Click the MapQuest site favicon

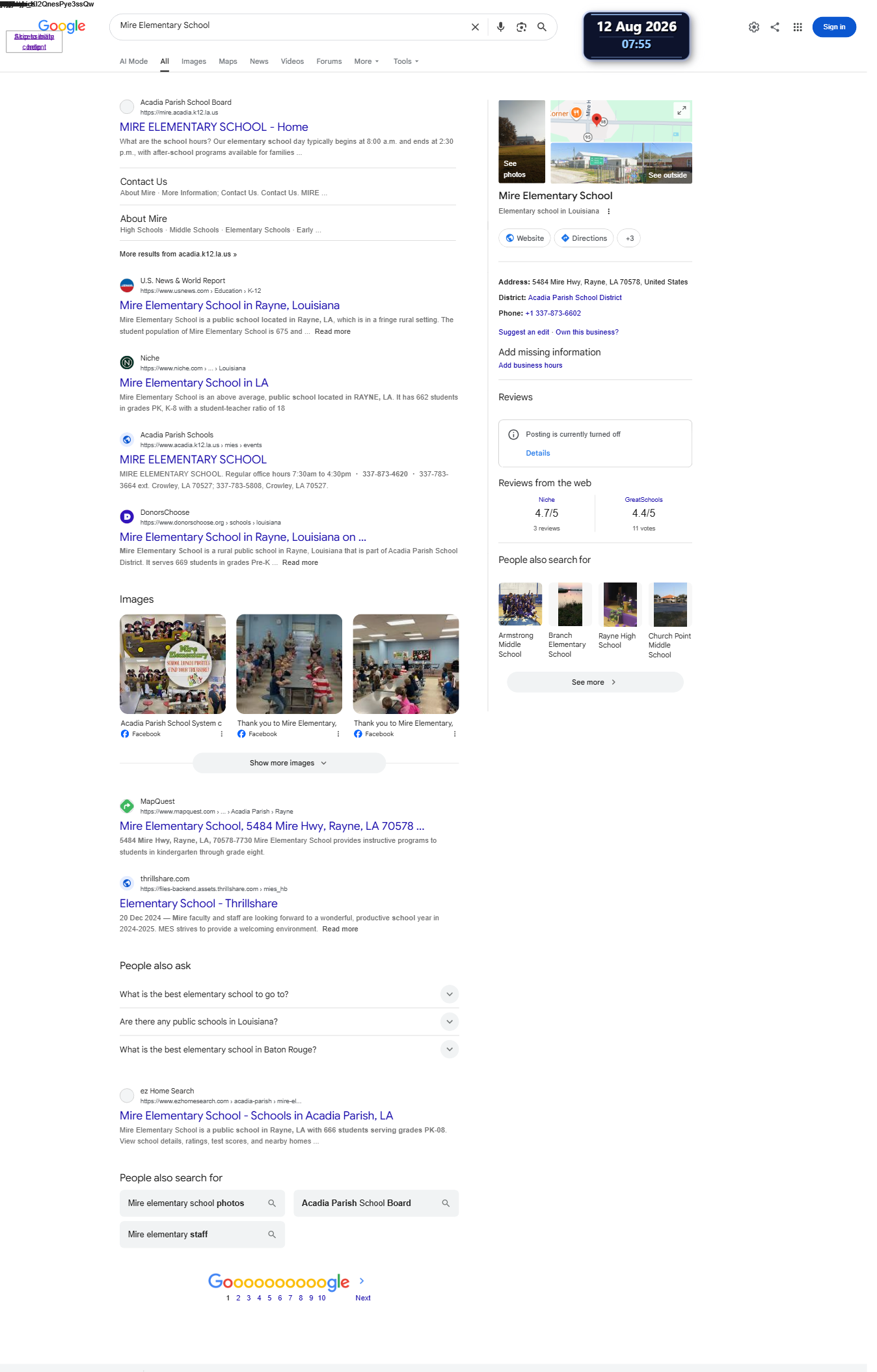coord(127,806)
